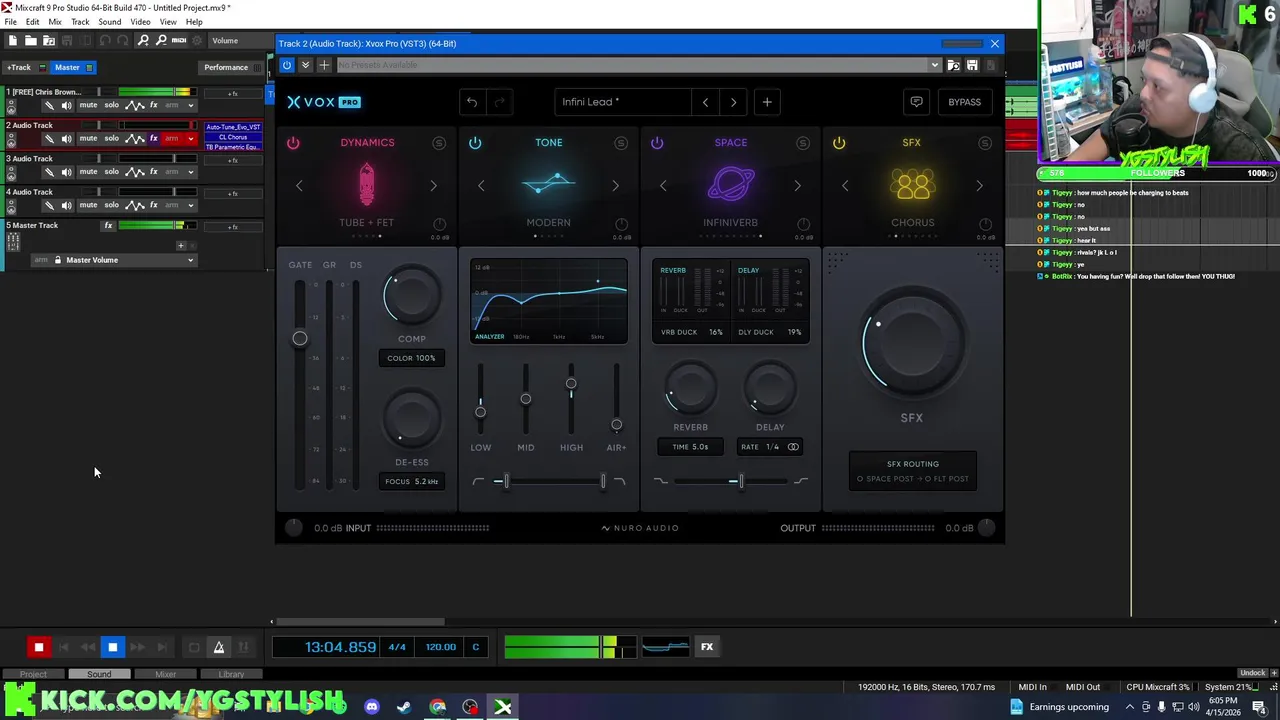Viewport: 1280px width, 720px height.
Task: Open Auto-Tune_Evo_VST effect slot
Action: click(233, 127)
